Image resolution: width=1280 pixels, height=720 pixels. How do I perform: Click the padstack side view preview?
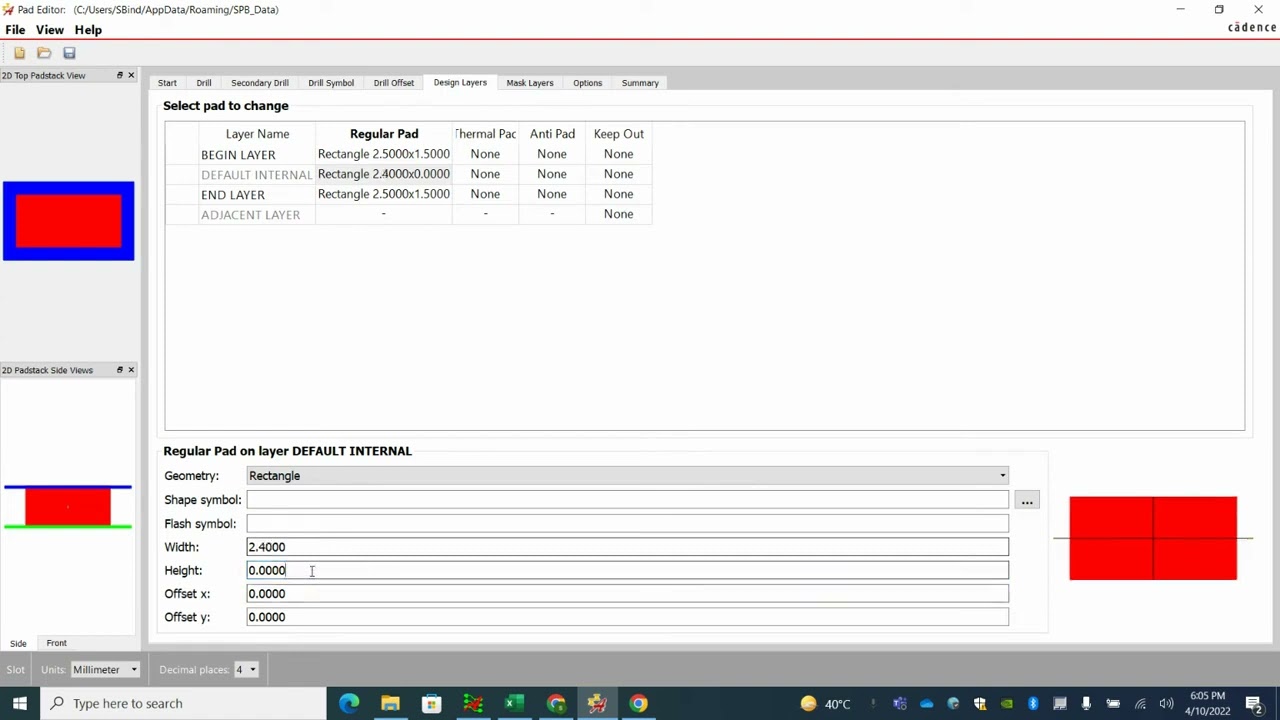tap(68, 507)
